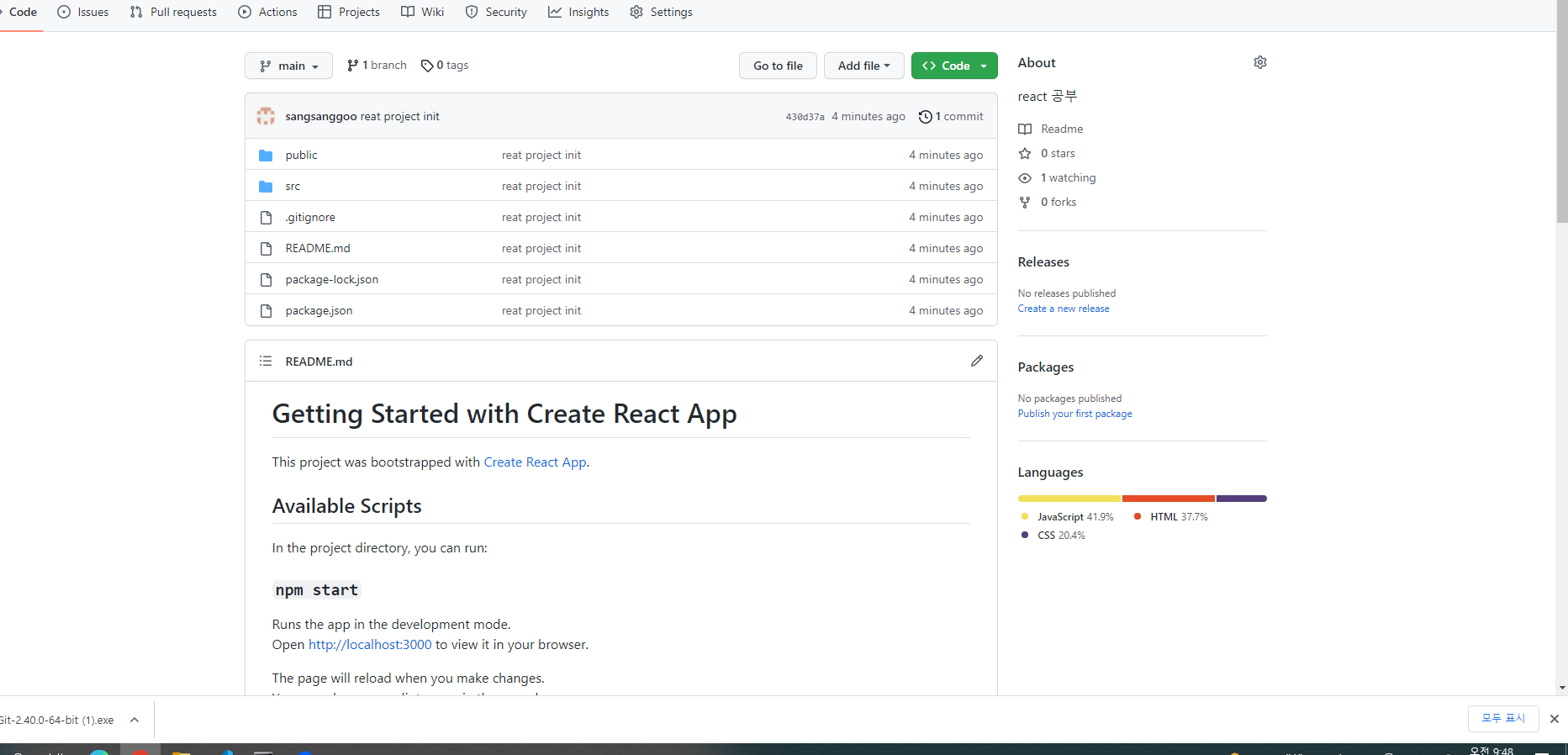
Task: View the 1 commit history
Action: coord(951,116)
